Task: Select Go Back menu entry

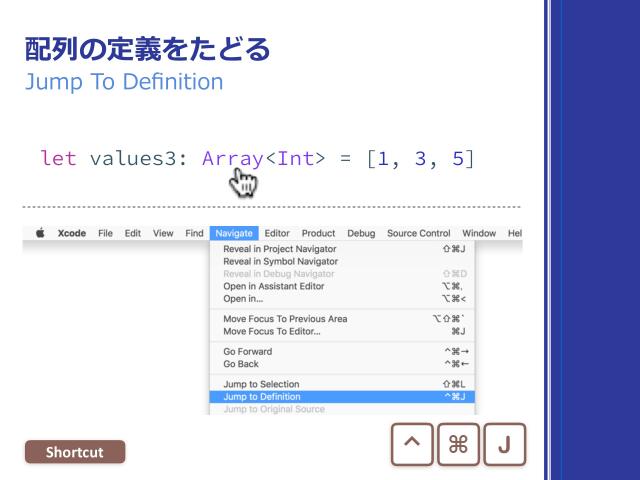Action: tap(242, 364)
